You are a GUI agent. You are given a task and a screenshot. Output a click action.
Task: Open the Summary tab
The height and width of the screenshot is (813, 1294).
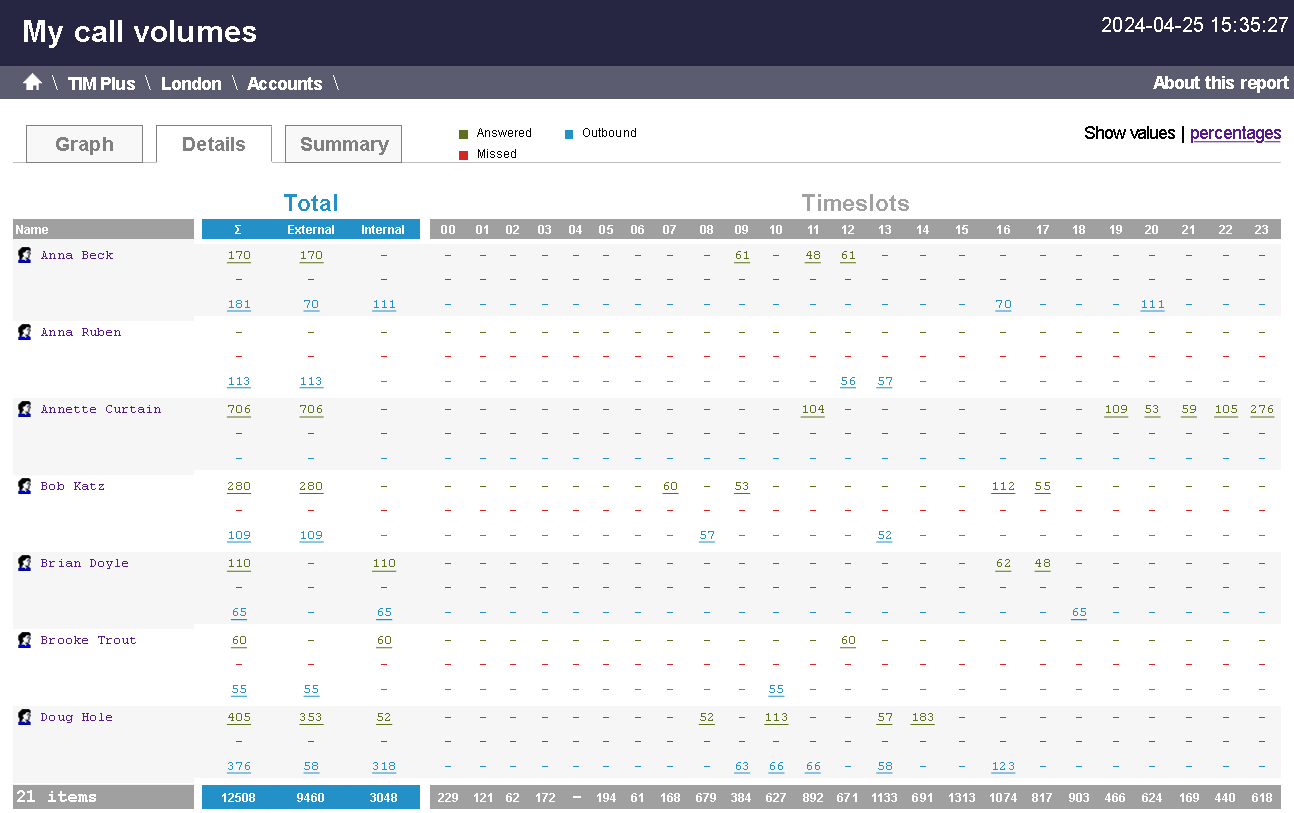(x=343, y=144)
